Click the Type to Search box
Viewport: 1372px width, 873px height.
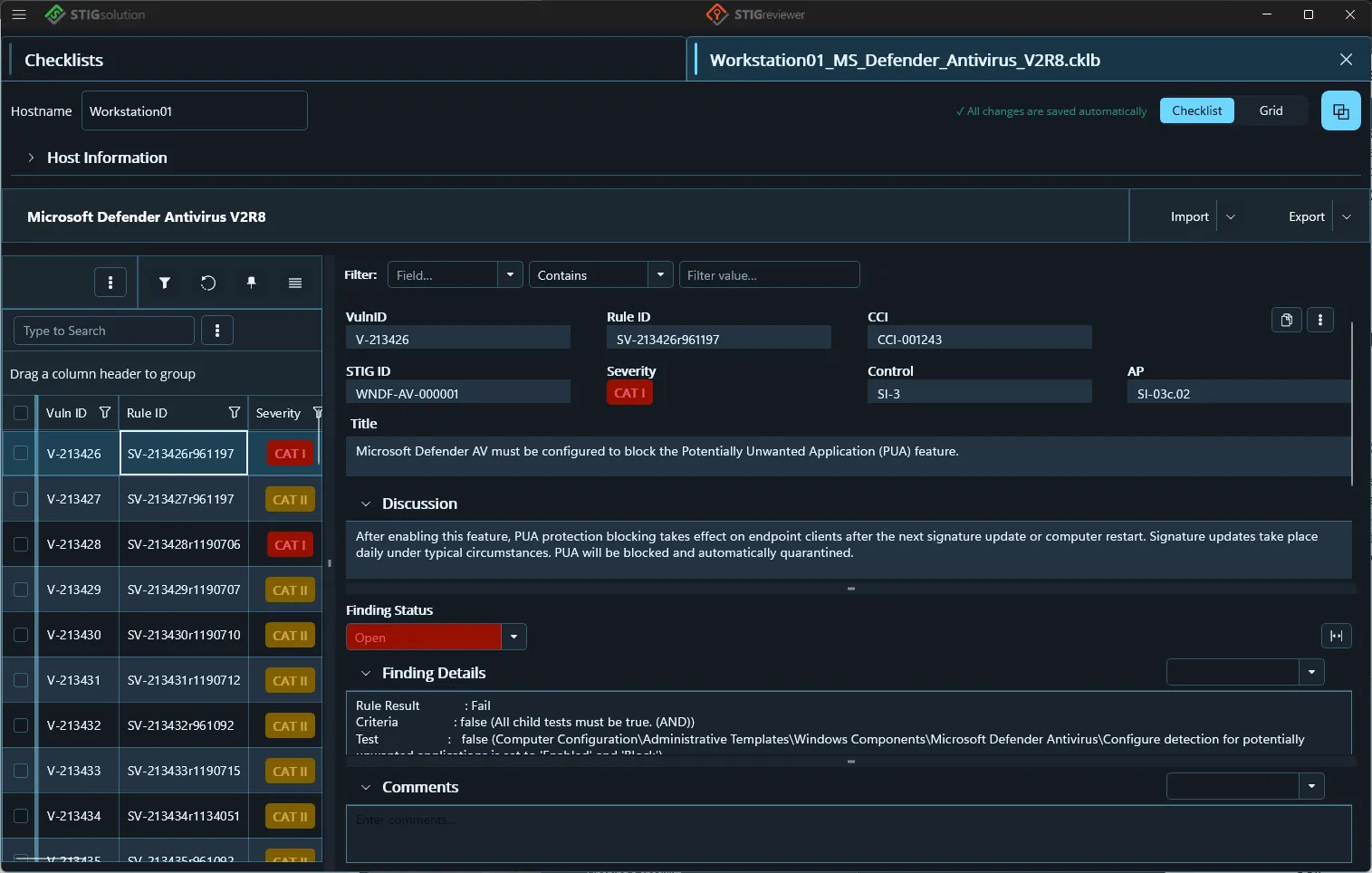pyautogui.click(x=104, y=331)
